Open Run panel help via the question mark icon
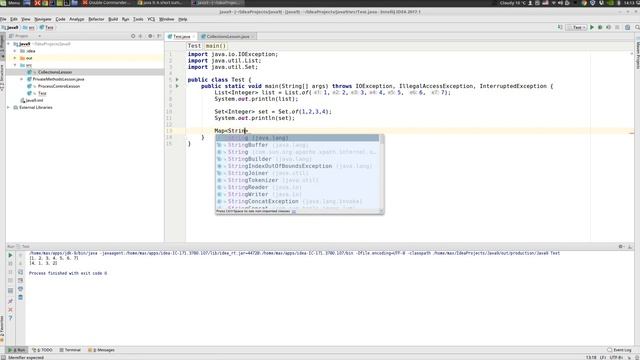Screen dimensions: 640x360 coord(11,318)
